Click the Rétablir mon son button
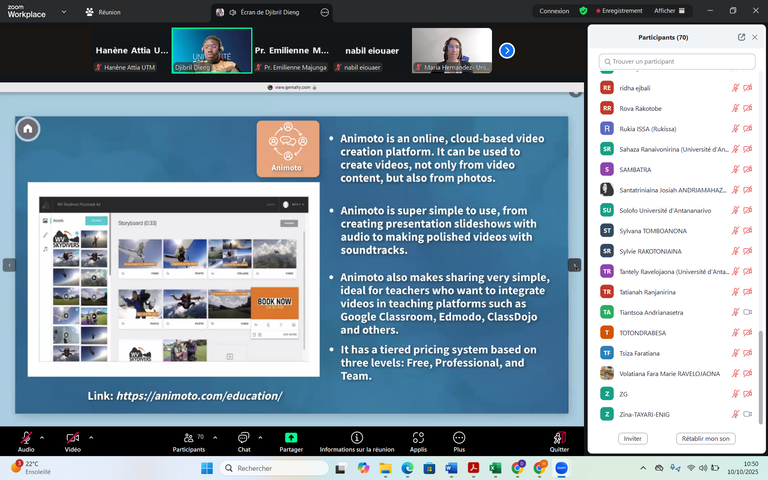 pos(705,438)
